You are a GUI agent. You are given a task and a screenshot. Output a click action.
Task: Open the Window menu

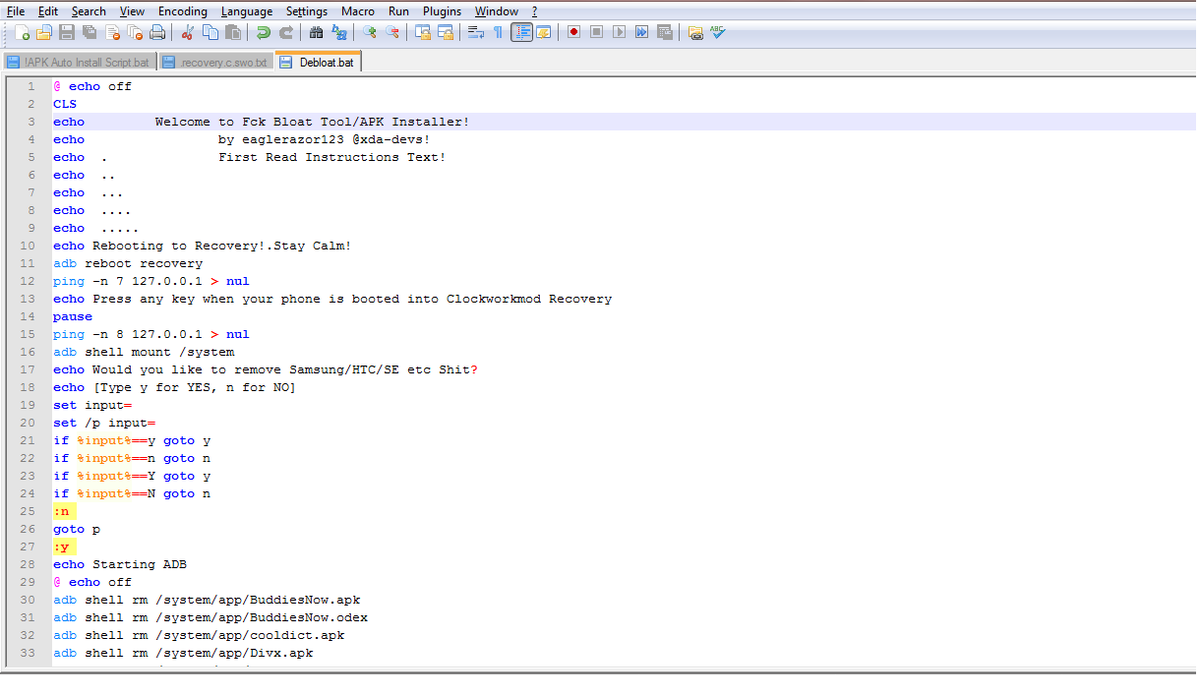pos(496,11)
